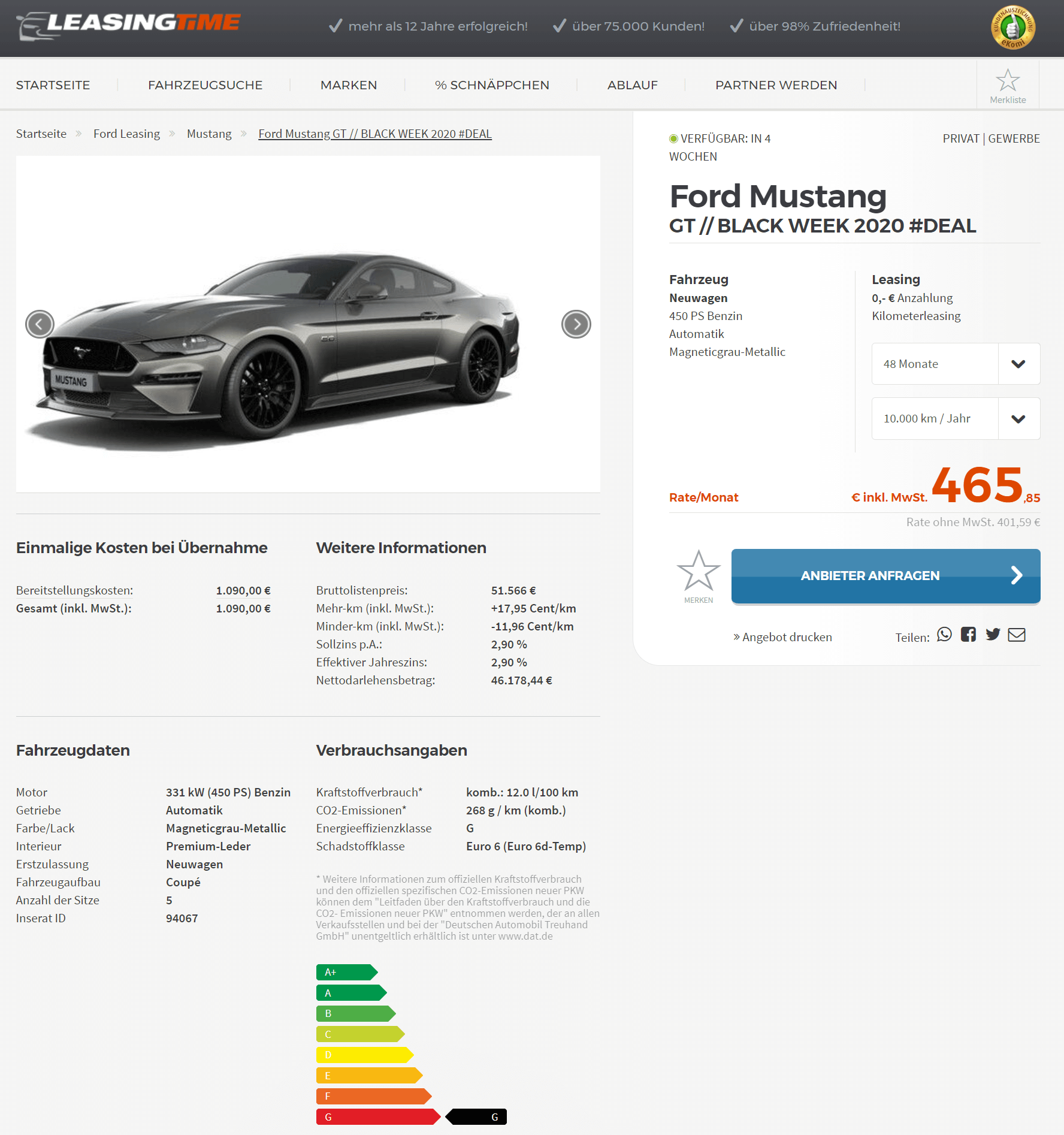Open the eKomi customer award badge
Screen dimensions: 1064x1135
tap(1012, 28)
